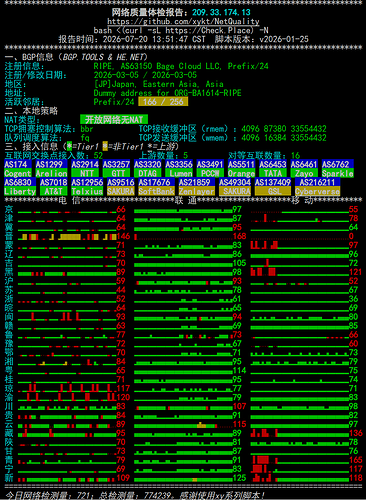
Task: Click the yellow 166 / 256 neighbors indicator
Action: click(x=163, y=102)
